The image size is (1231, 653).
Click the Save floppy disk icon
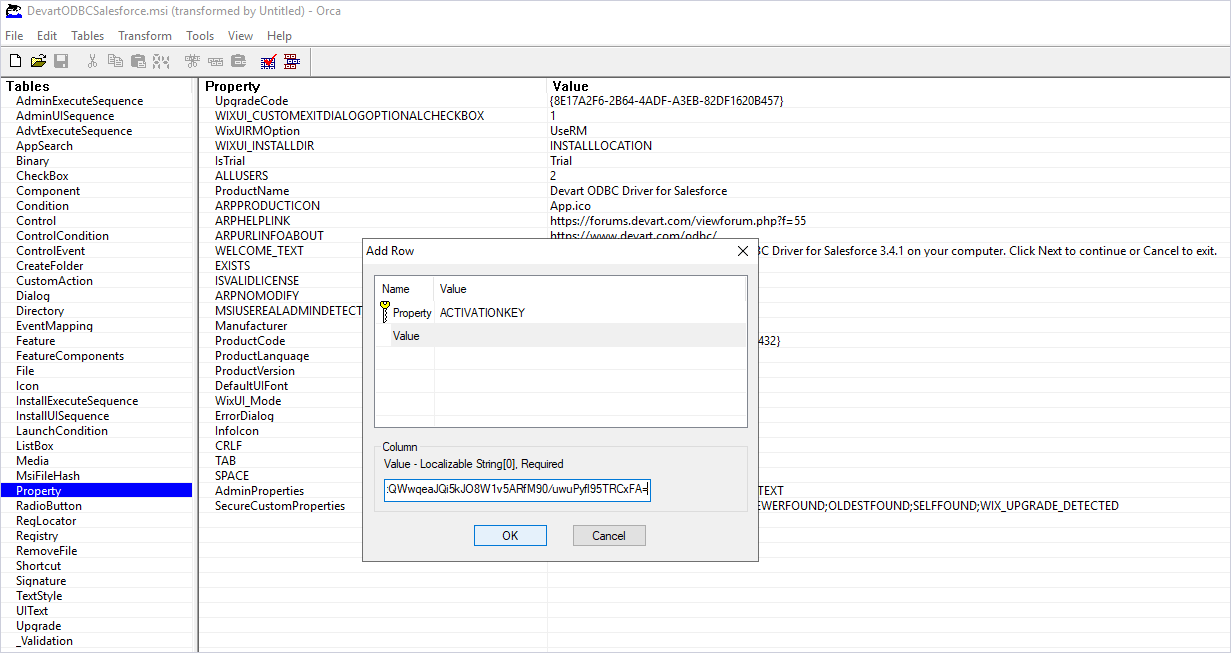(x=61, y=60)
